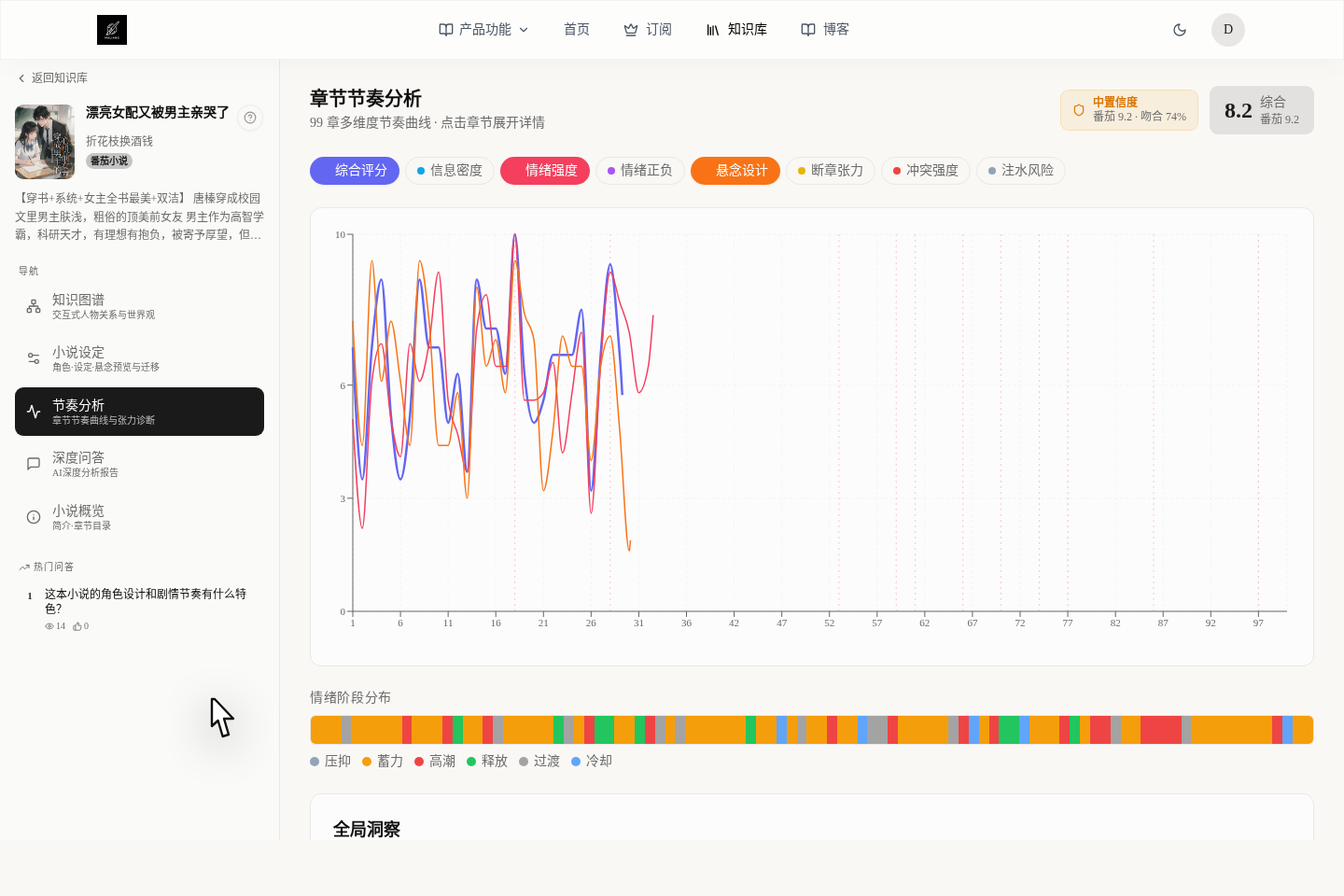Click the 小说概览 info icon
This screenshot has height=896, width=1344.
(x=33, y=516)
